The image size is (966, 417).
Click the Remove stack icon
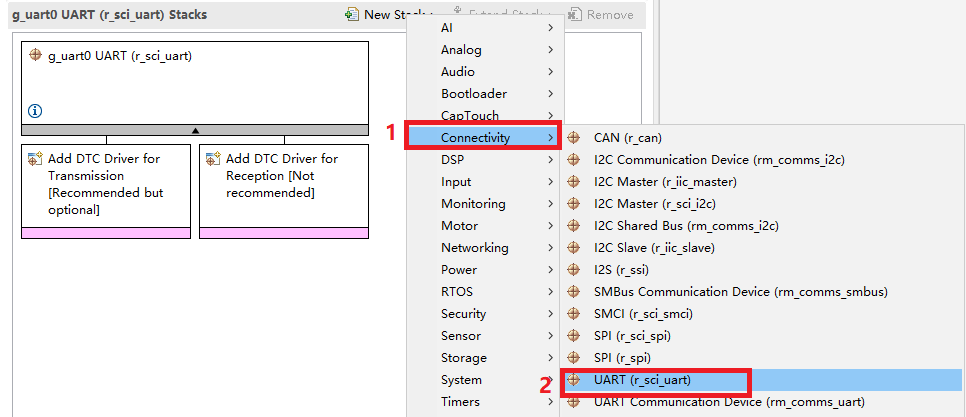pos(574,14)
